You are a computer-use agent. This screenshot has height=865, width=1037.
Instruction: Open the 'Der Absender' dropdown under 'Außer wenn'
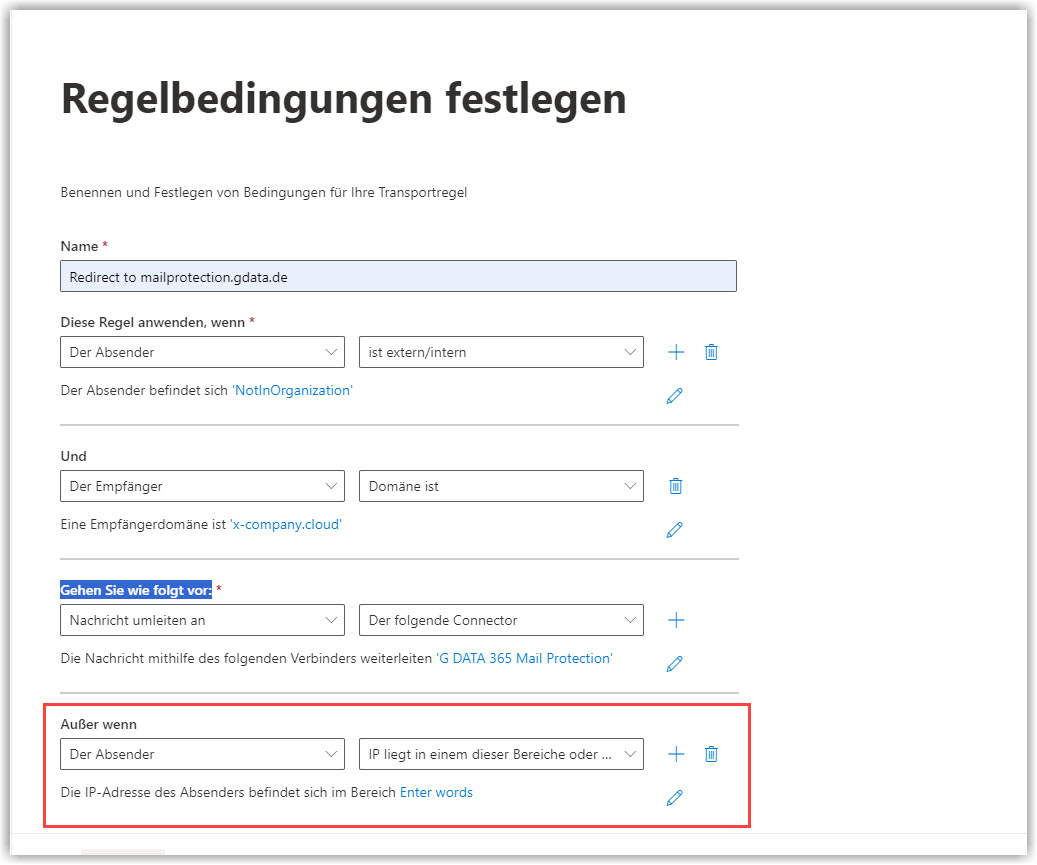(x=202, y=754)
